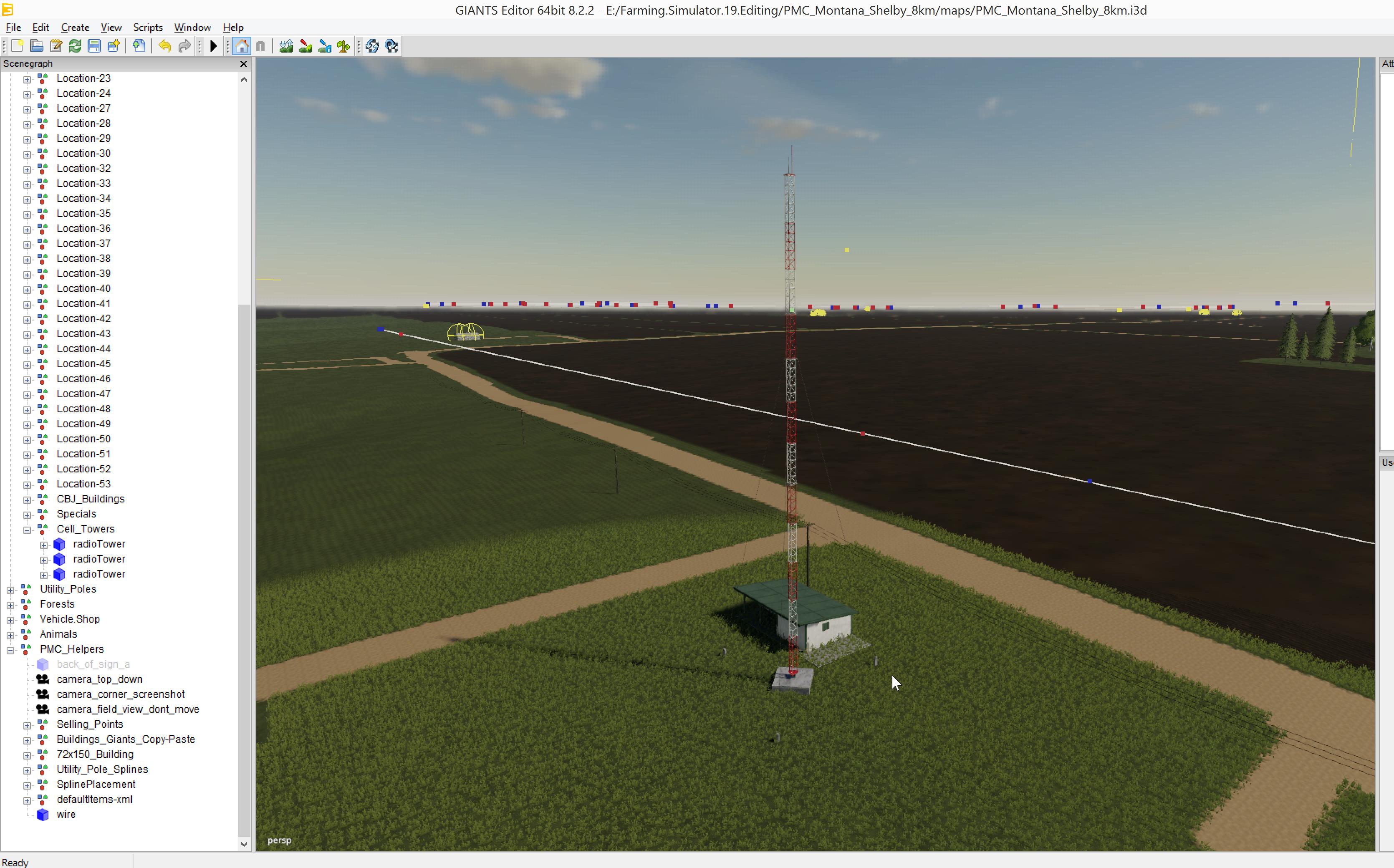
Task: Click the import file plus icon
Action: point(139,46)
